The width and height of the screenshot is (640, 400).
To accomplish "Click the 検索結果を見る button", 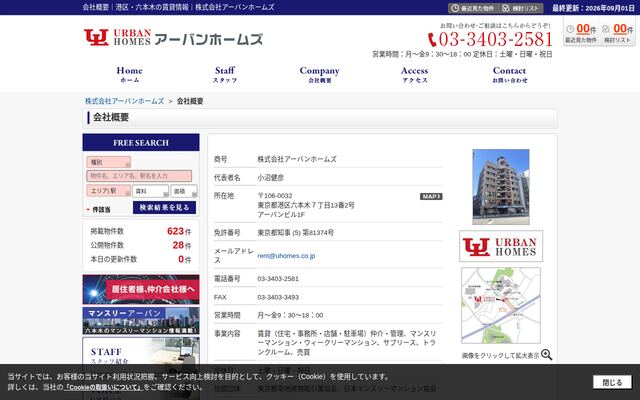I will [x=164, y=207].
